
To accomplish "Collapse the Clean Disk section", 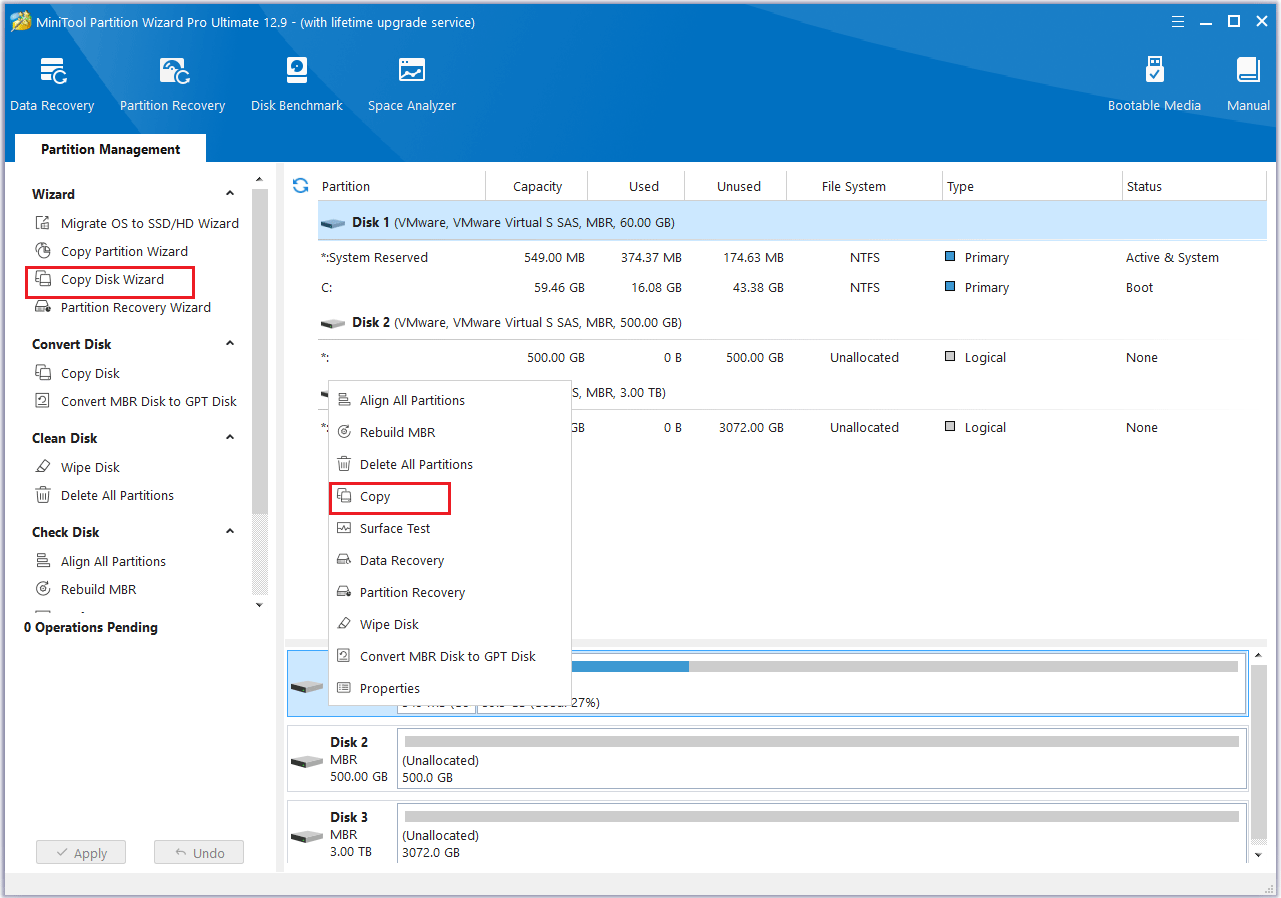I will tap(230, 438).
